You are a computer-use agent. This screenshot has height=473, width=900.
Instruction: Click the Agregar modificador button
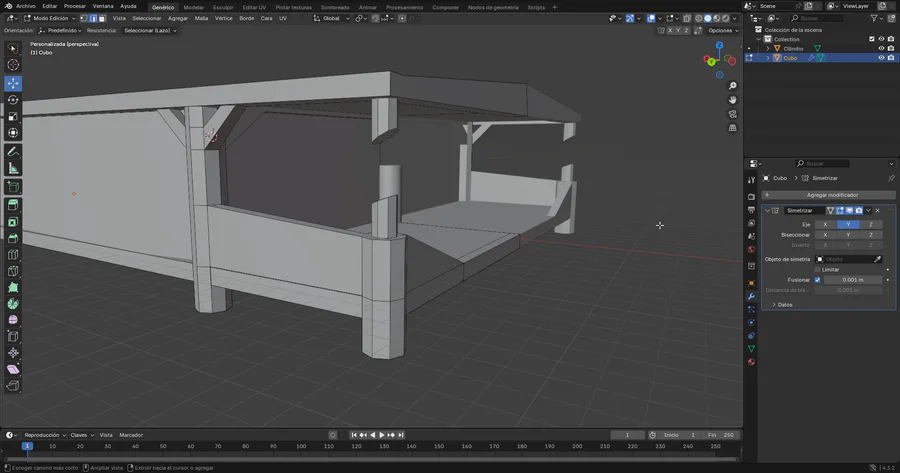coord(831,195)
